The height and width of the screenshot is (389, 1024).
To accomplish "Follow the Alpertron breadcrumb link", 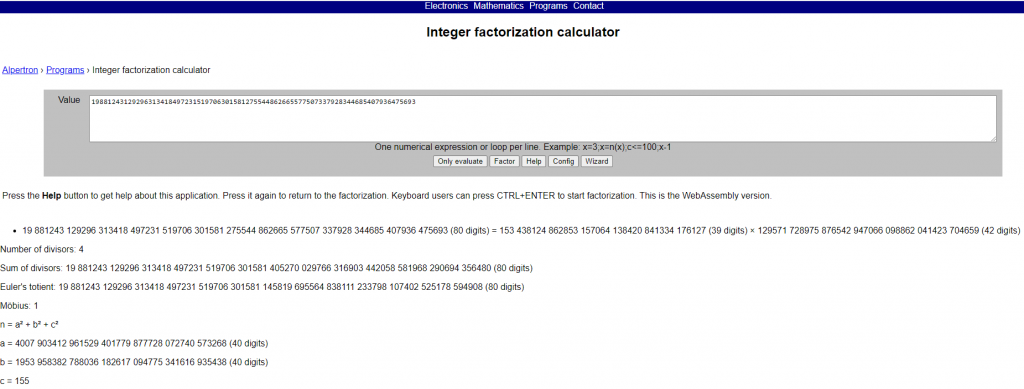I will pyautogui.click(x=20, y=70).
